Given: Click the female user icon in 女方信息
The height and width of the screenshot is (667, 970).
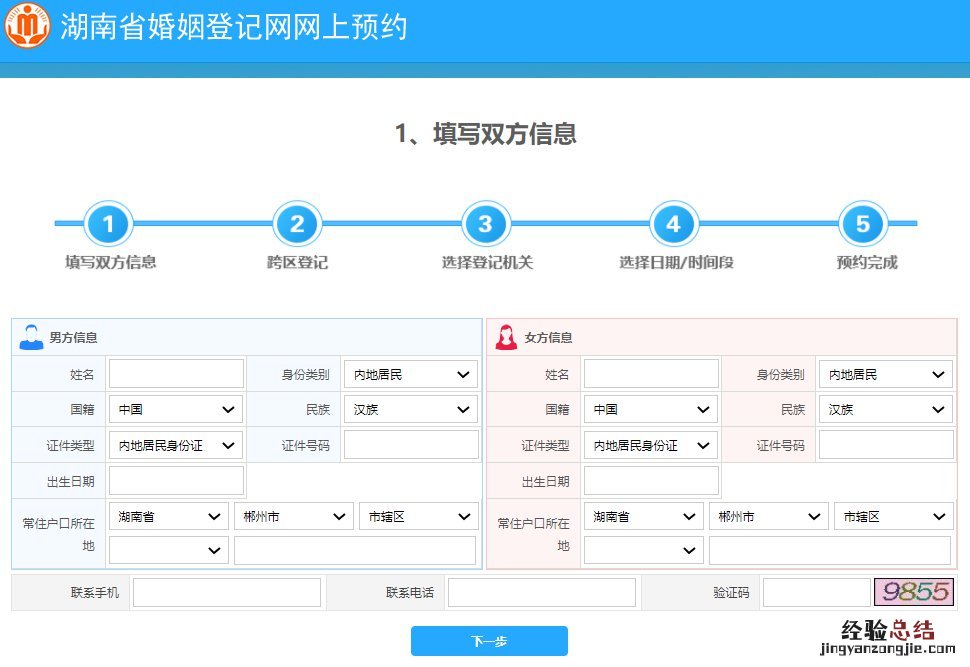Looking at the screenshot, I should pyautogui.click(x=506, y=337).
